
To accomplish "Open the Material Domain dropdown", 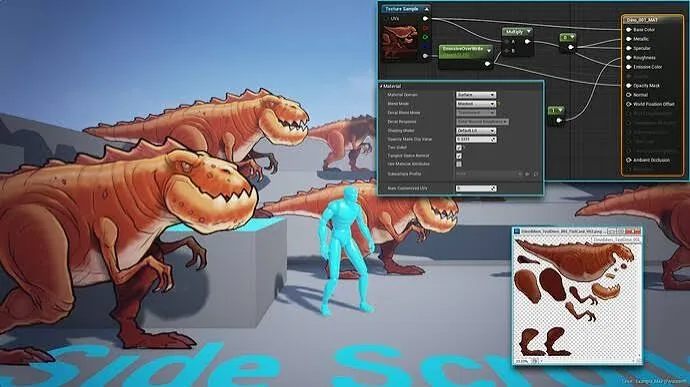I will [x=476, y=95].
